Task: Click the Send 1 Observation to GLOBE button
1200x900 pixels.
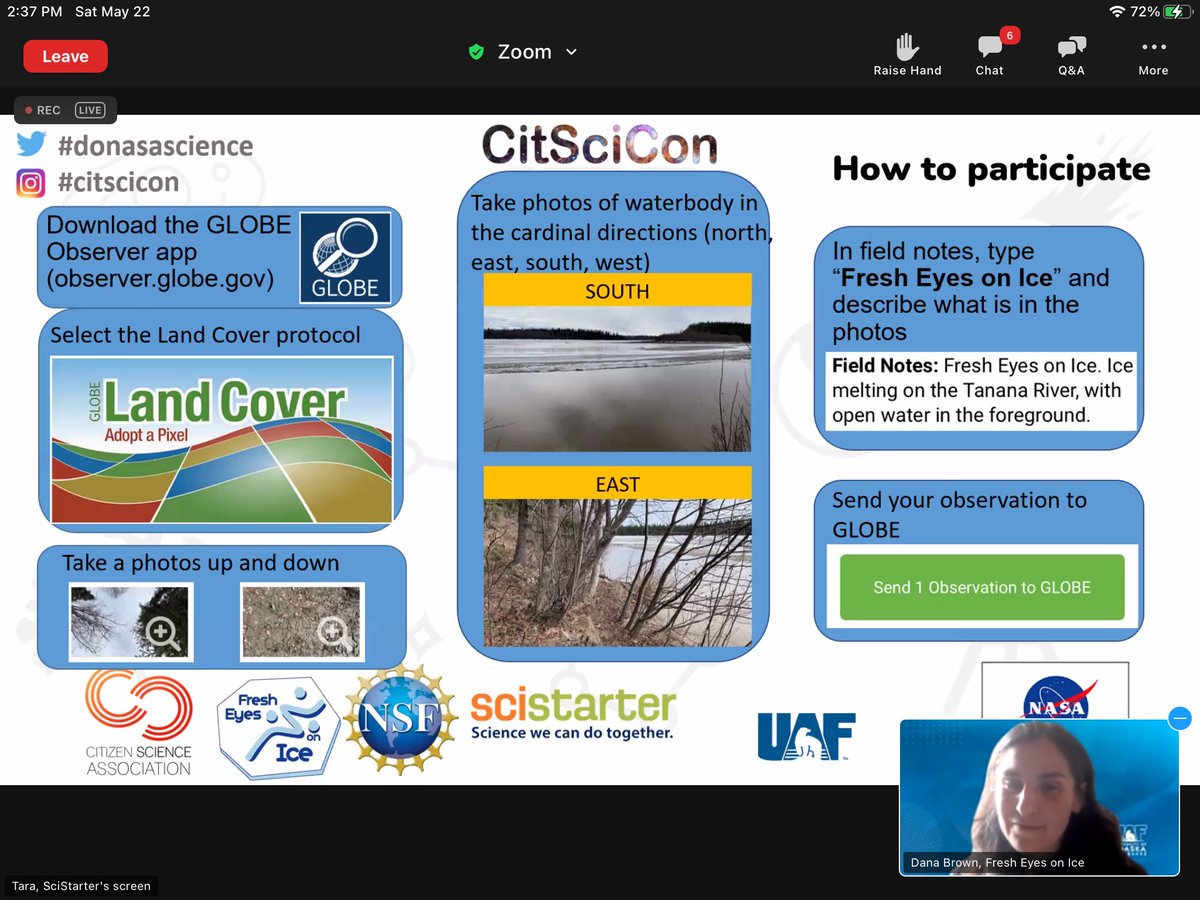Action: 980,589
